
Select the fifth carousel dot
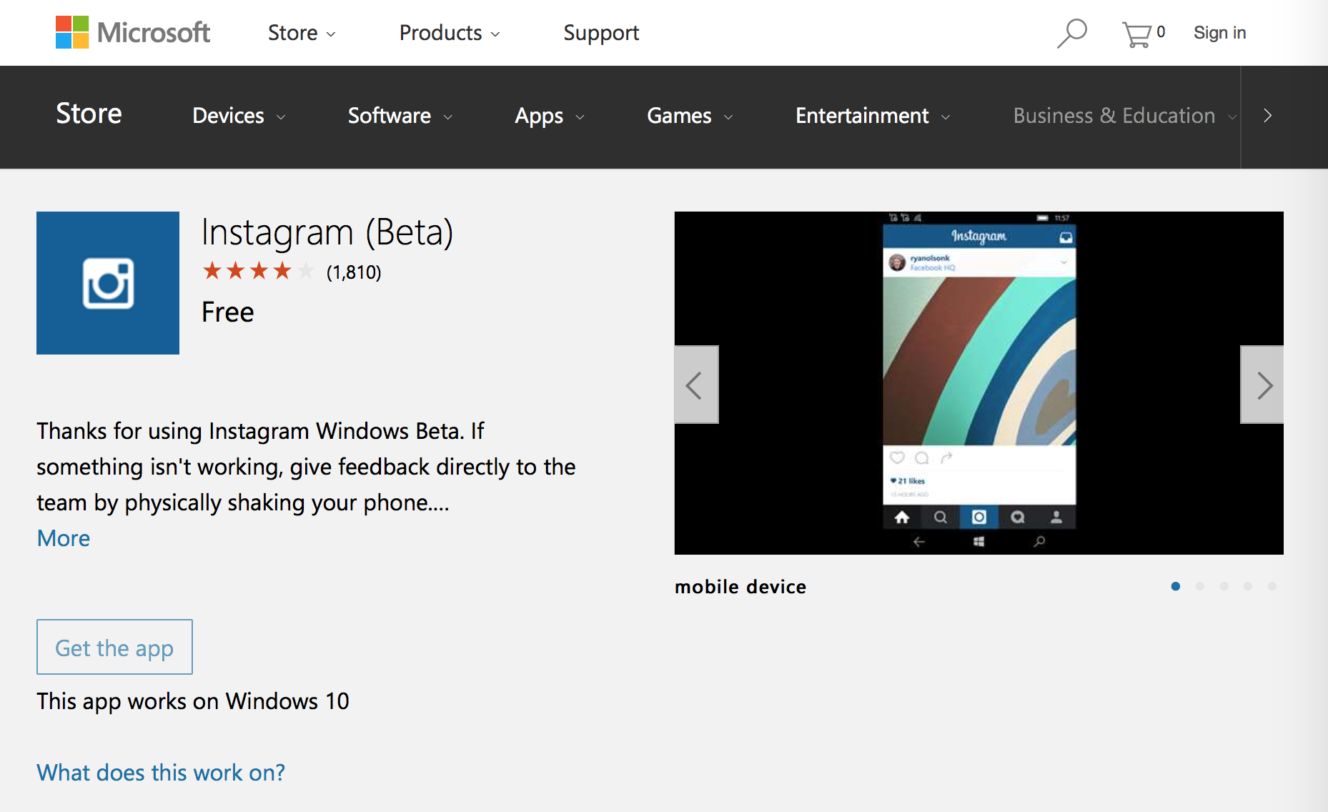pos(1272,587)
